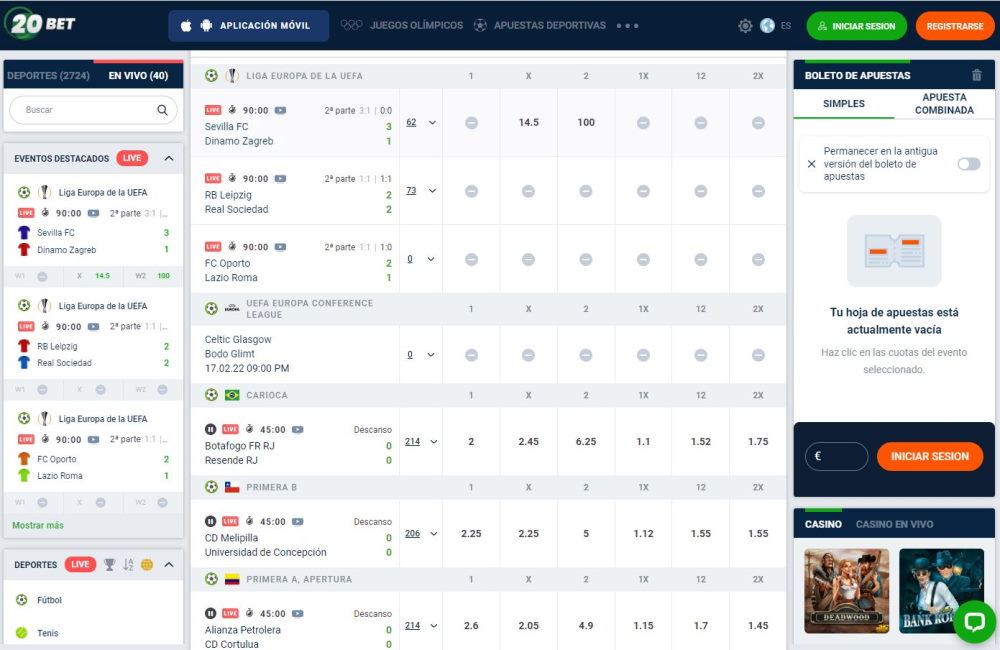Screen dimensions: 1000x650
Task: Click the 20BET logo
Action: [x=40, y=24]
